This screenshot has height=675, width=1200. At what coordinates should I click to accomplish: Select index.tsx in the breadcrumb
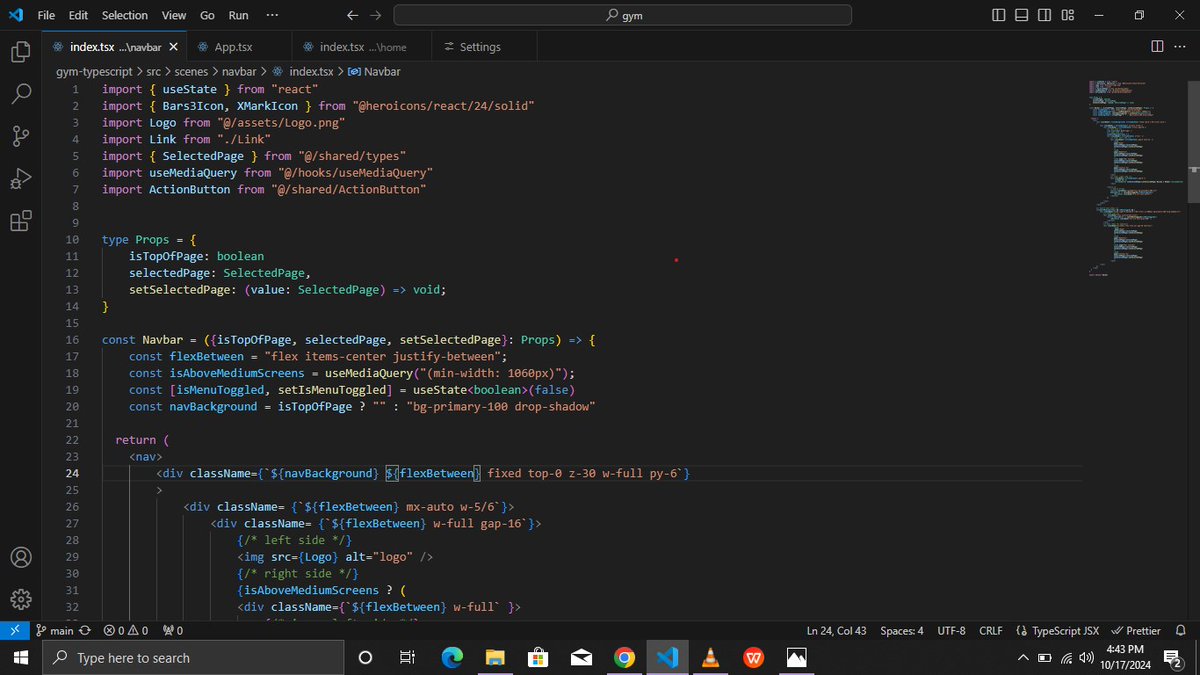[311, 71]
